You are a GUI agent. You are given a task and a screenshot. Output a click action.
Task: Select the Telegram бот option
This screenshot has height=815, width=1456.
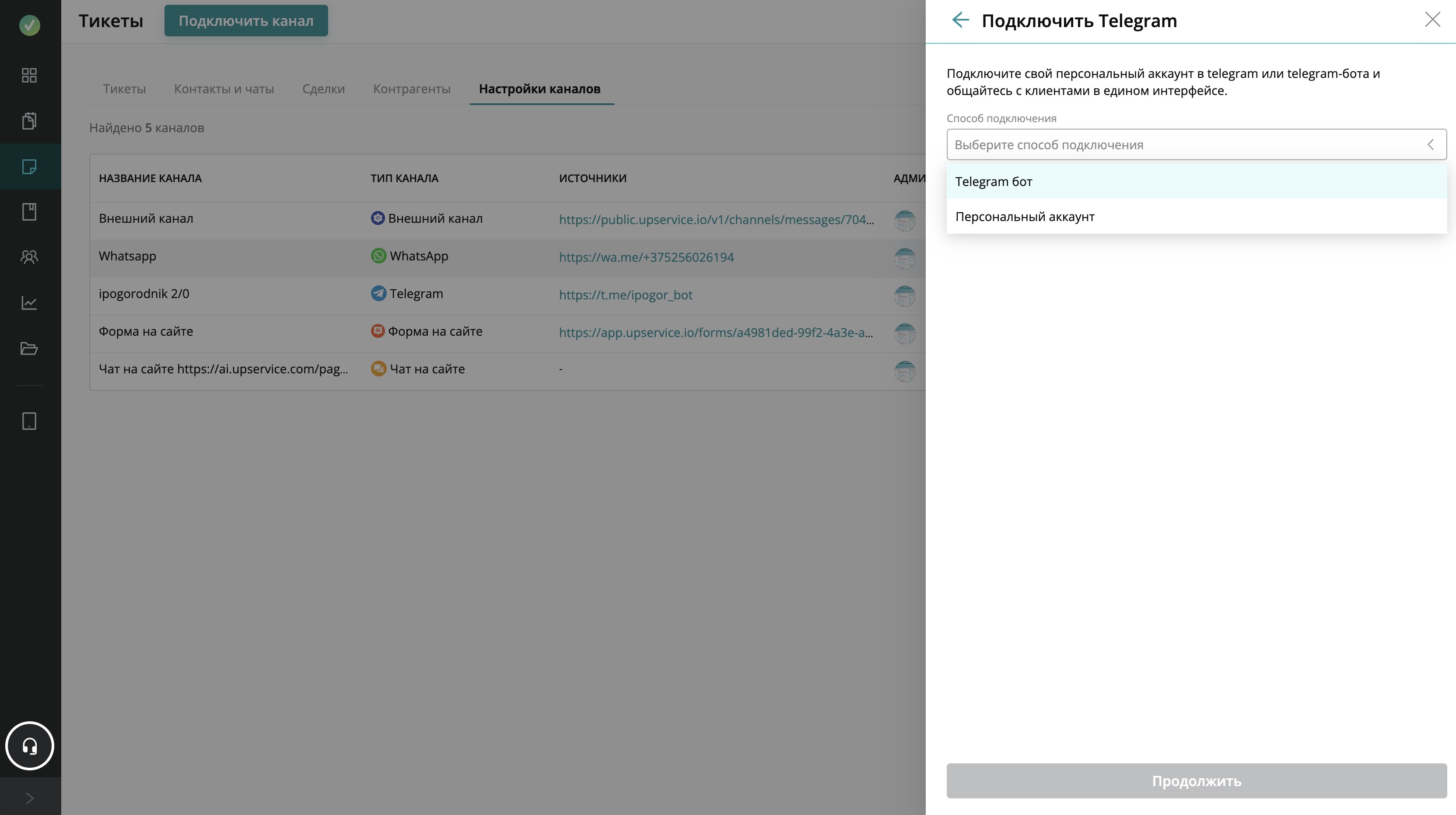coord(1197,182)
